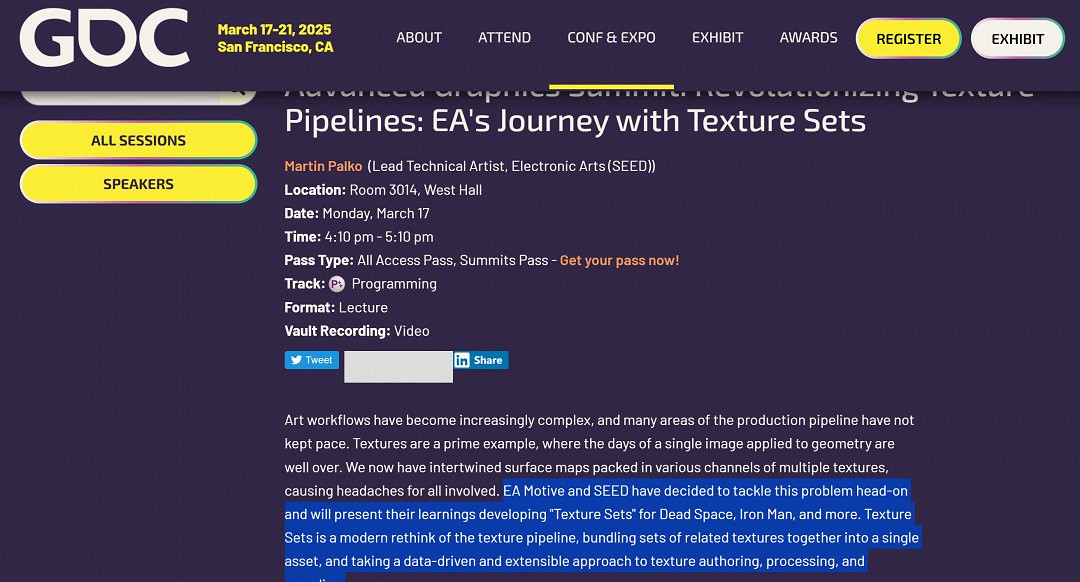Open the ATTEND menu
Screen dimensions: 1080x582
pyautogui.click(x=504, y=38)
